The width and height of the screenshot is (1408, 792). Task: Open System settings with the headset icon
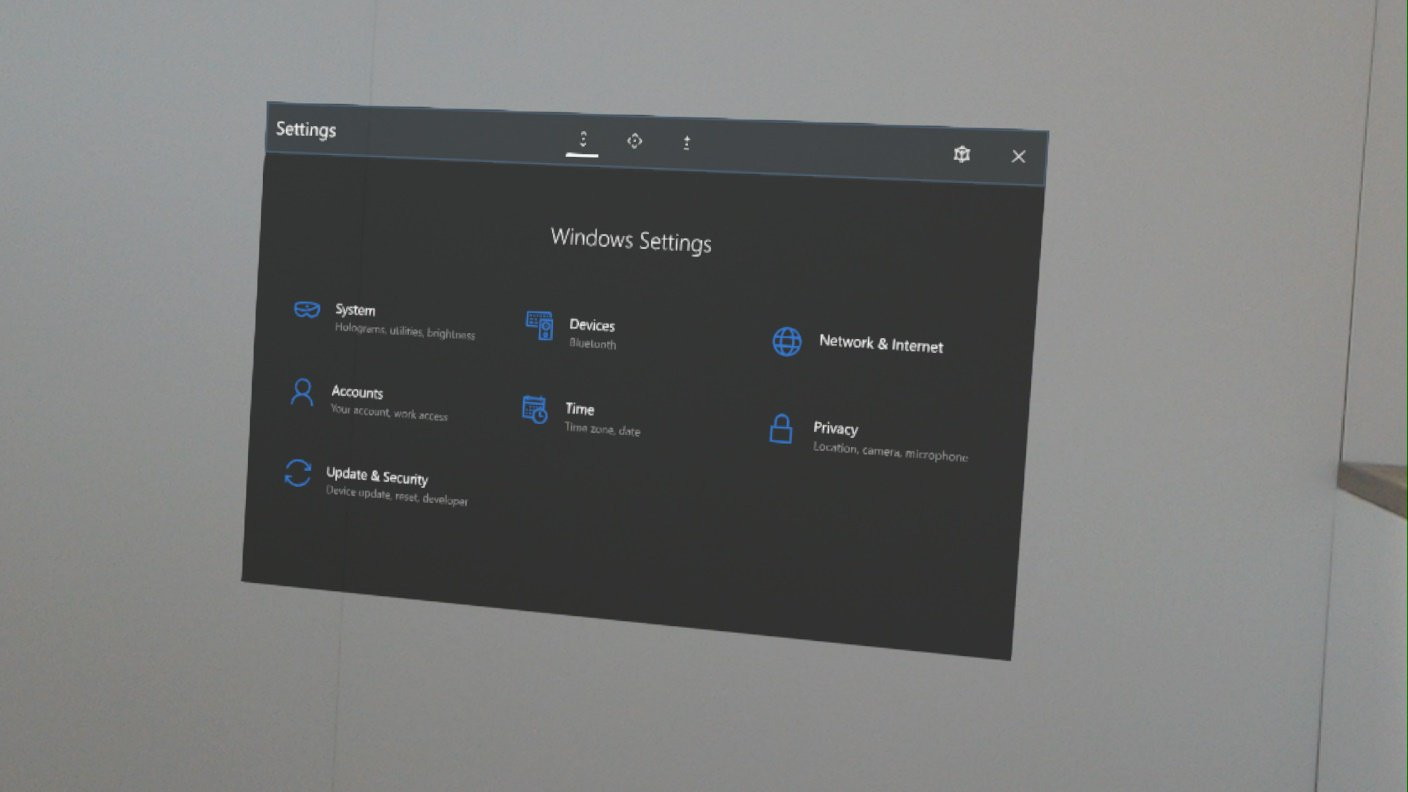click(384, 319)
